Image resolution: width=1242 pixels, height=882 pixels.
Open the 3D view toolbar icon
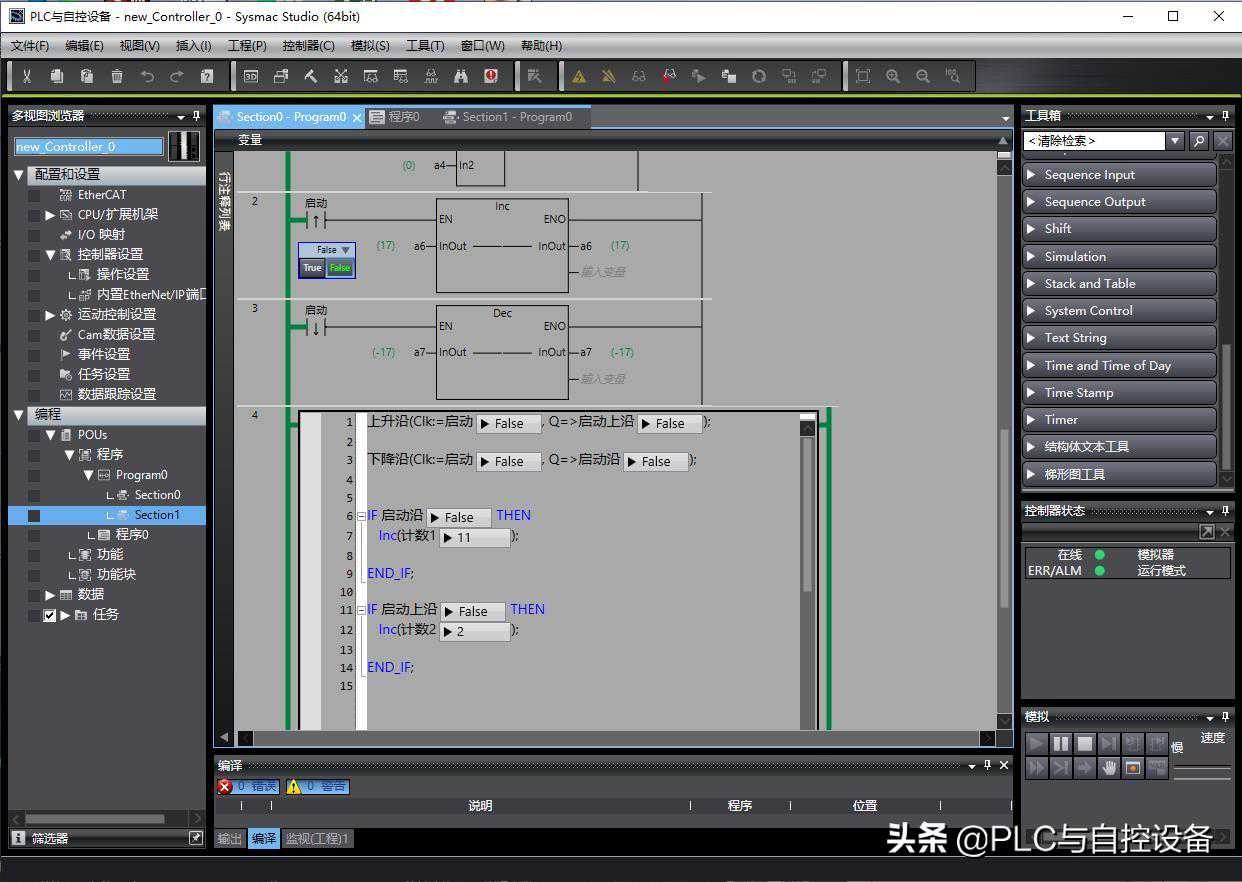tap(251, 76)
